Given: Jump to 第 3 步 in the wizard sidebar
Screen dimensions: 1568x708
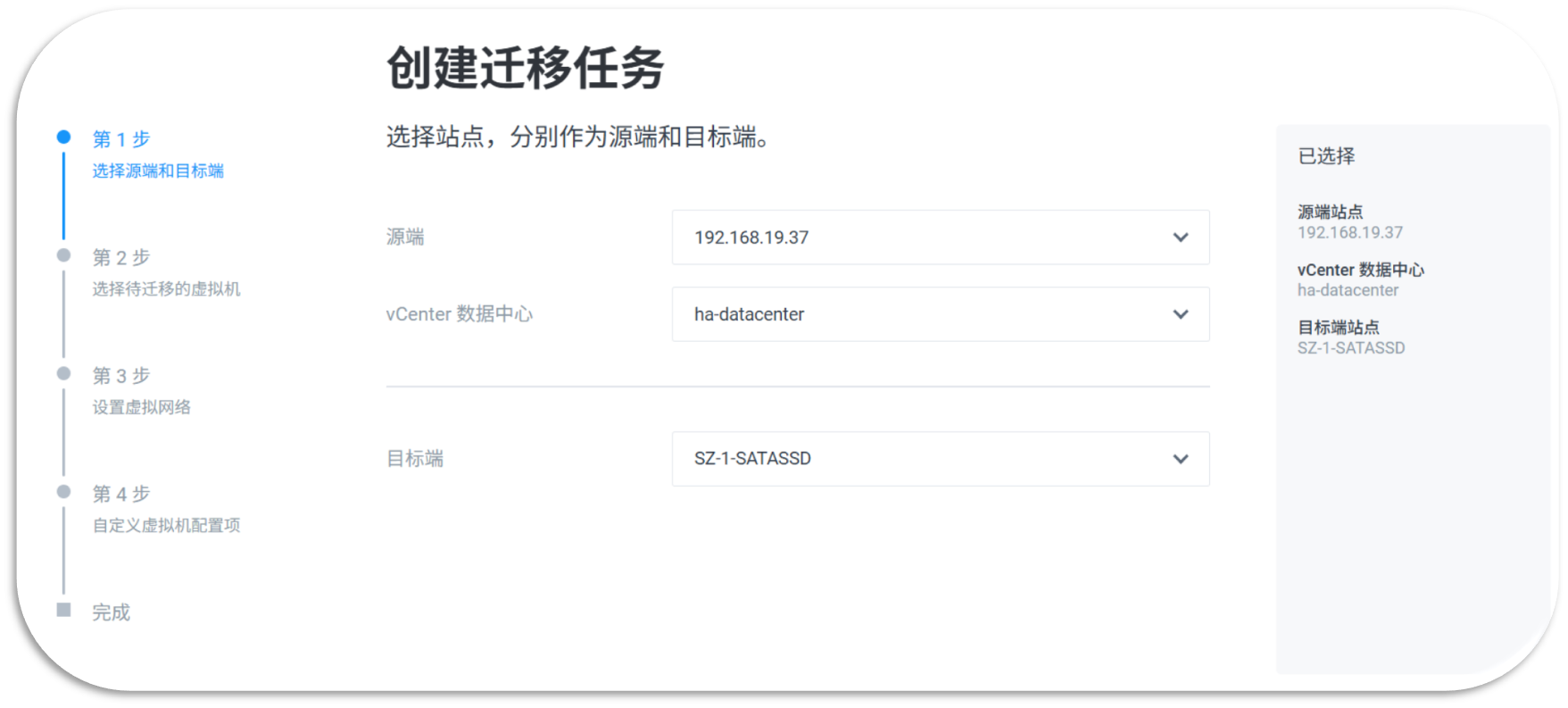Looking at the screenshot, I should click(121, 376).
